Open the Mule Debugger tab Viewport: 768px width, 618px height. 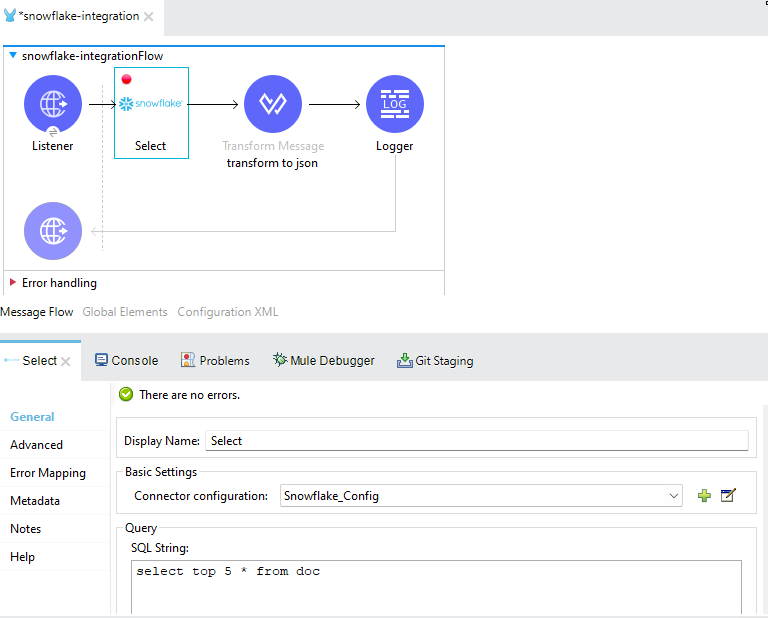pyautogui.click(x=323, y=361)
